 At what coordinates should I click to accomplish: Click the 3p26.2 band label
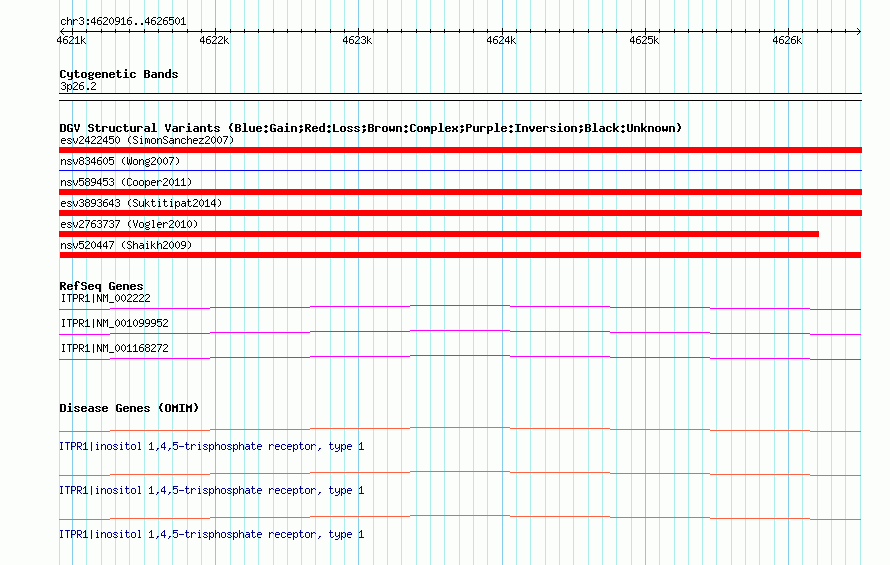(78, 86)
